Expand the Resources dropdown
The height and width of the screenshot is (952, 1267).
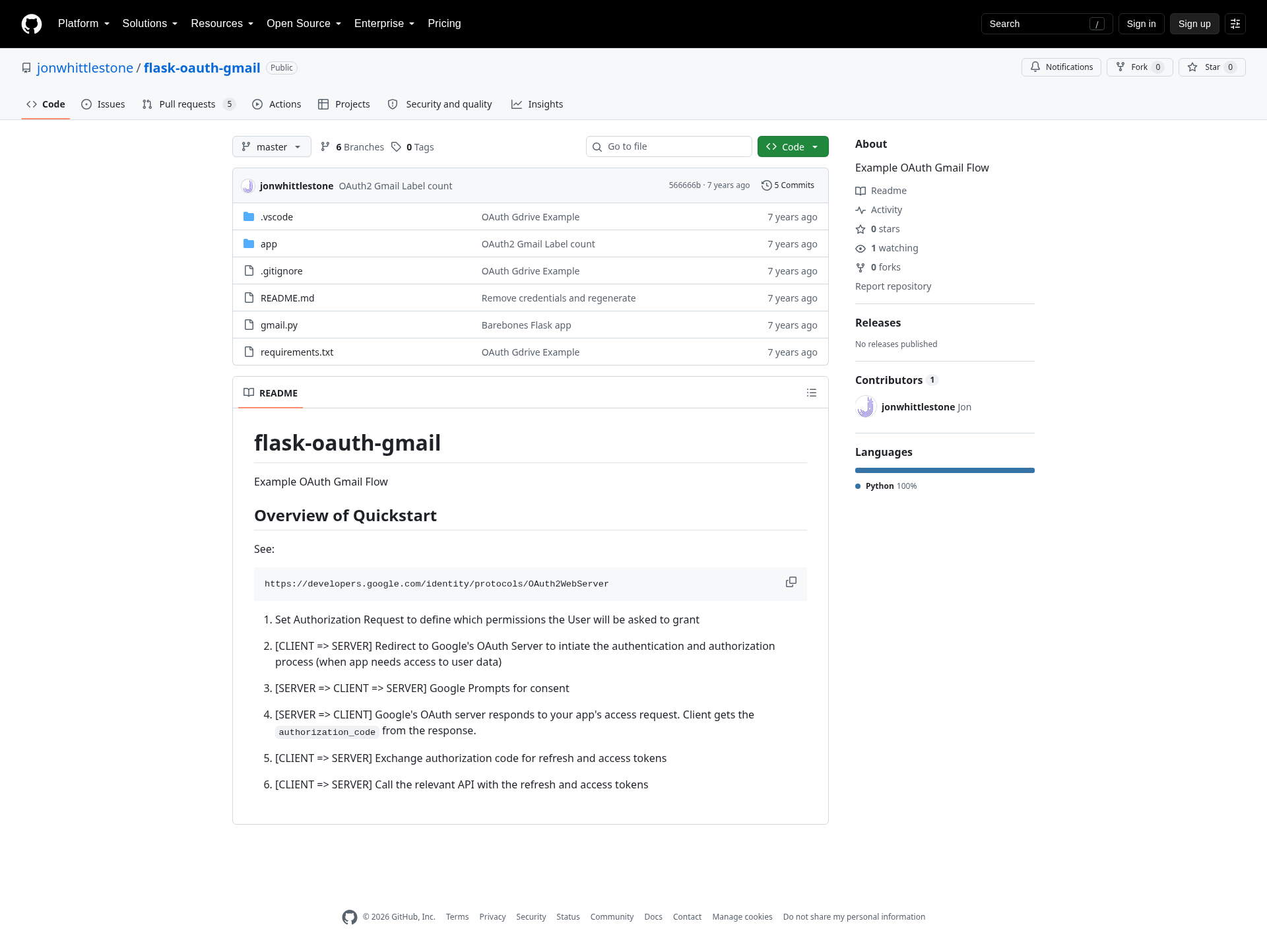pyautogui.click(x=222, y=24)
